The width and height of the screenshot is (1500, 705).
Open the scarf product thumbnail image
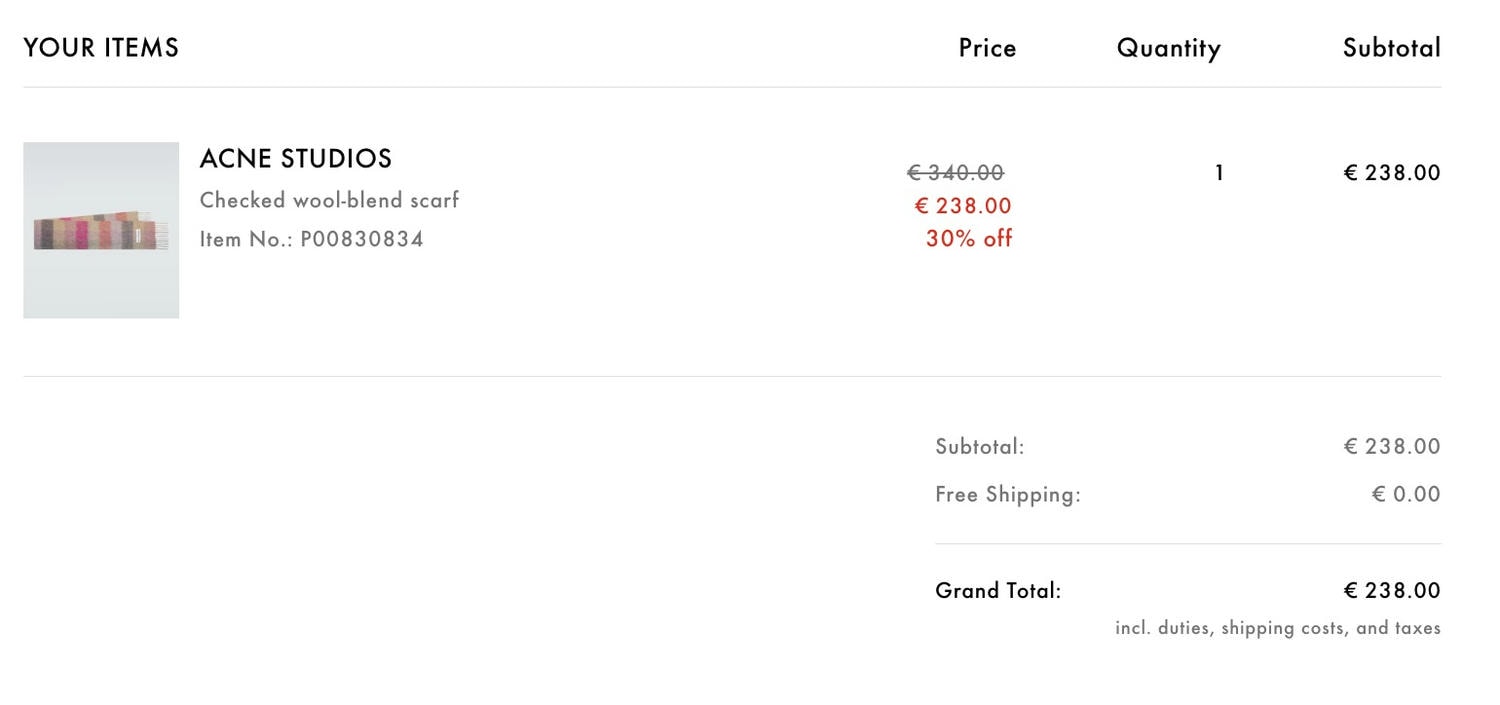(x=101, y=230)
